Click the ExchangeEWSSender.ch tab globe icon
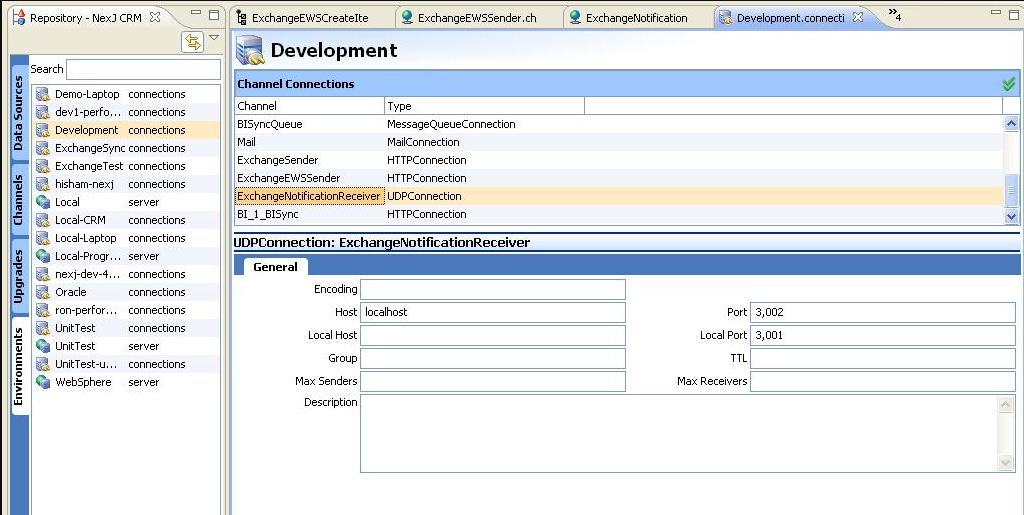The height and width of the screenshot is (515, 1024). click(x=407, y=18)
